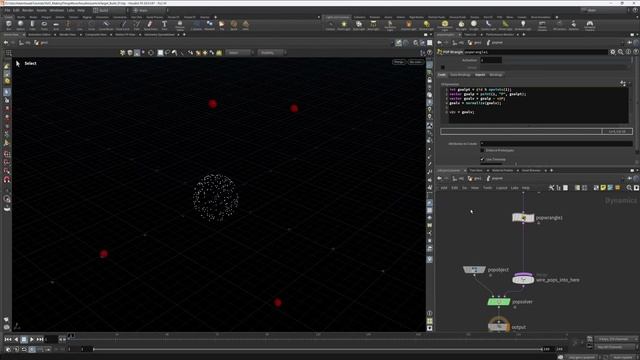Open second viewport toolbar dropdown
The width and height of the screenshot is (640, 360).
pos(272,53)
